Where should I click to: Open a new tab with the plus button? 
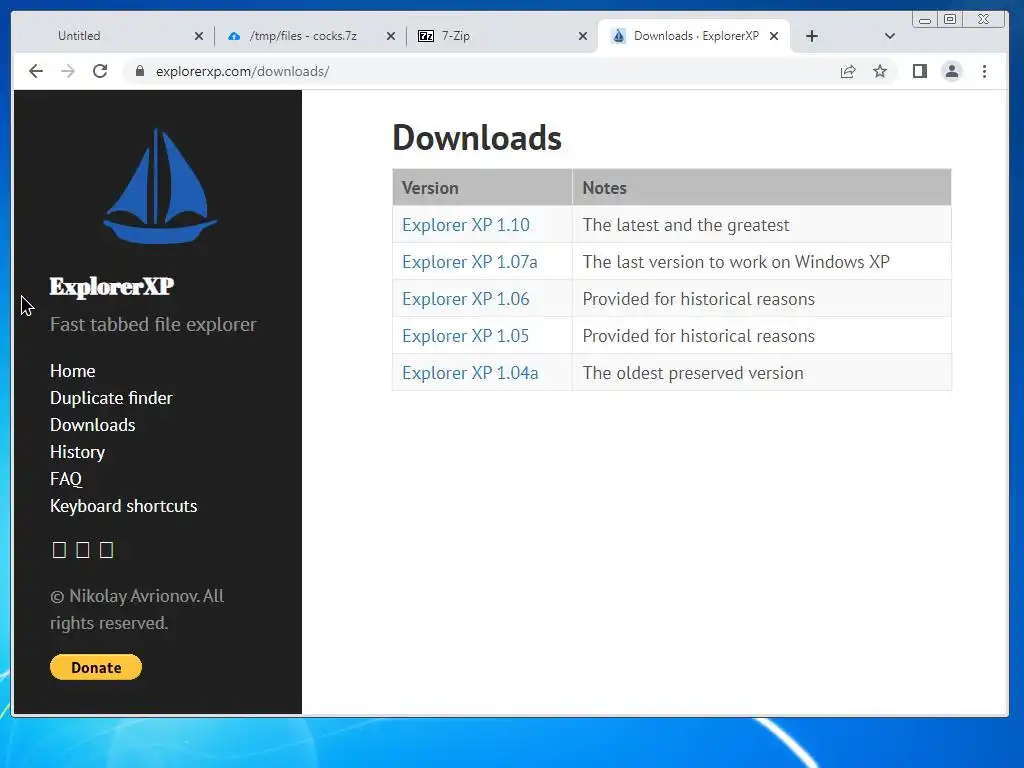pyautogui.click(x=812, y=36)
